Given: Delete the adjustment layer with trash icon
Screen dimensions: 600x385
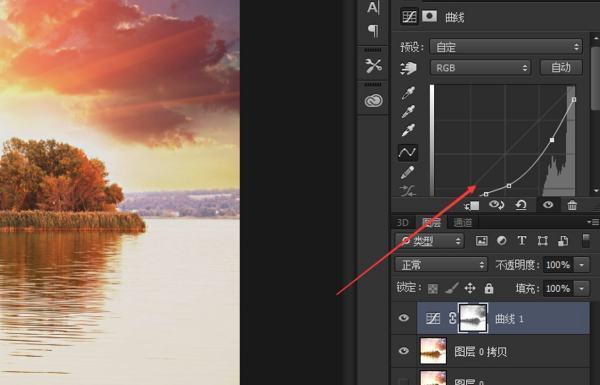Looking at the screenshot, I should [572, 205].
